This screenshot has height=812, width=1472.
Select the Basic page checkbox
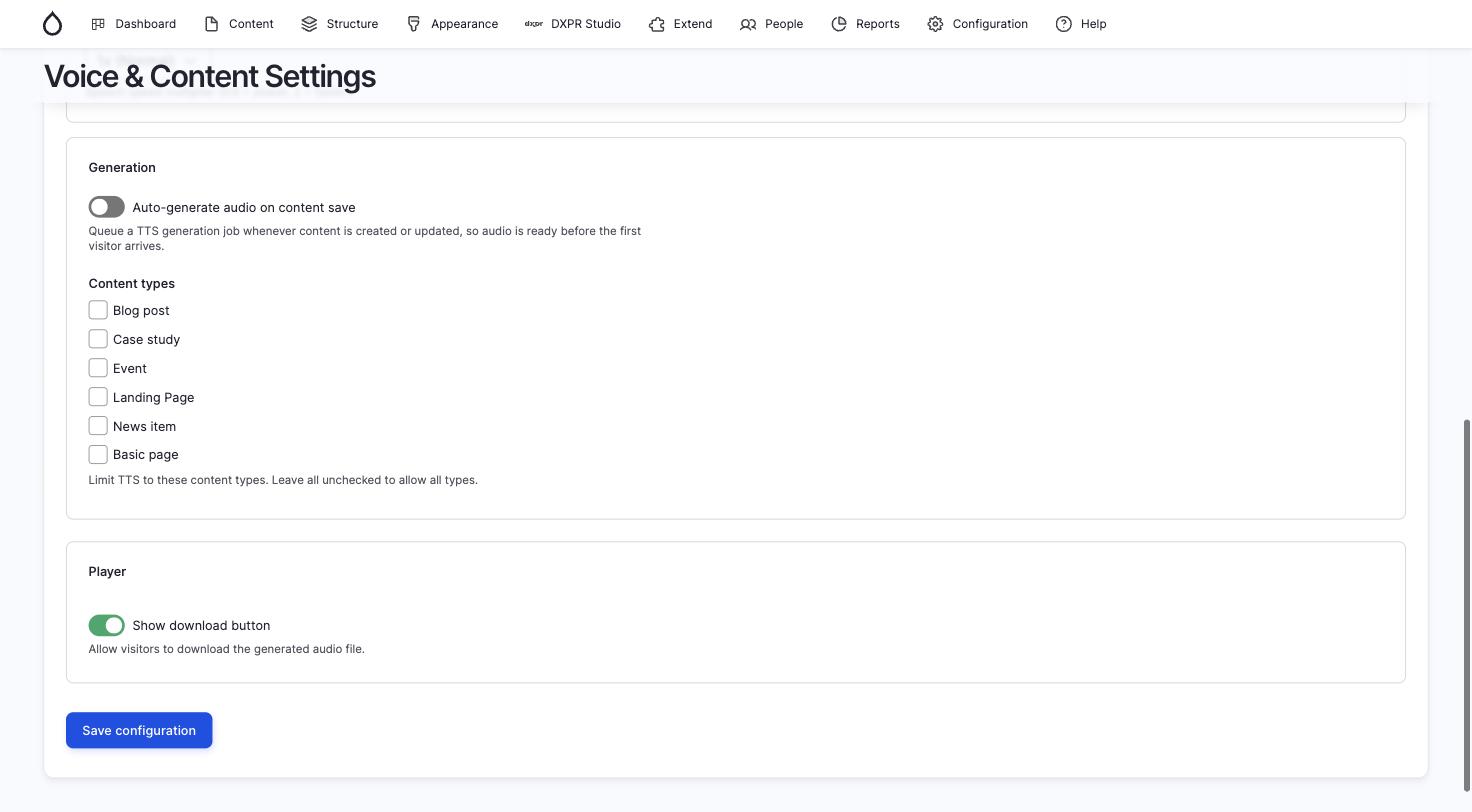pos(98,454)
